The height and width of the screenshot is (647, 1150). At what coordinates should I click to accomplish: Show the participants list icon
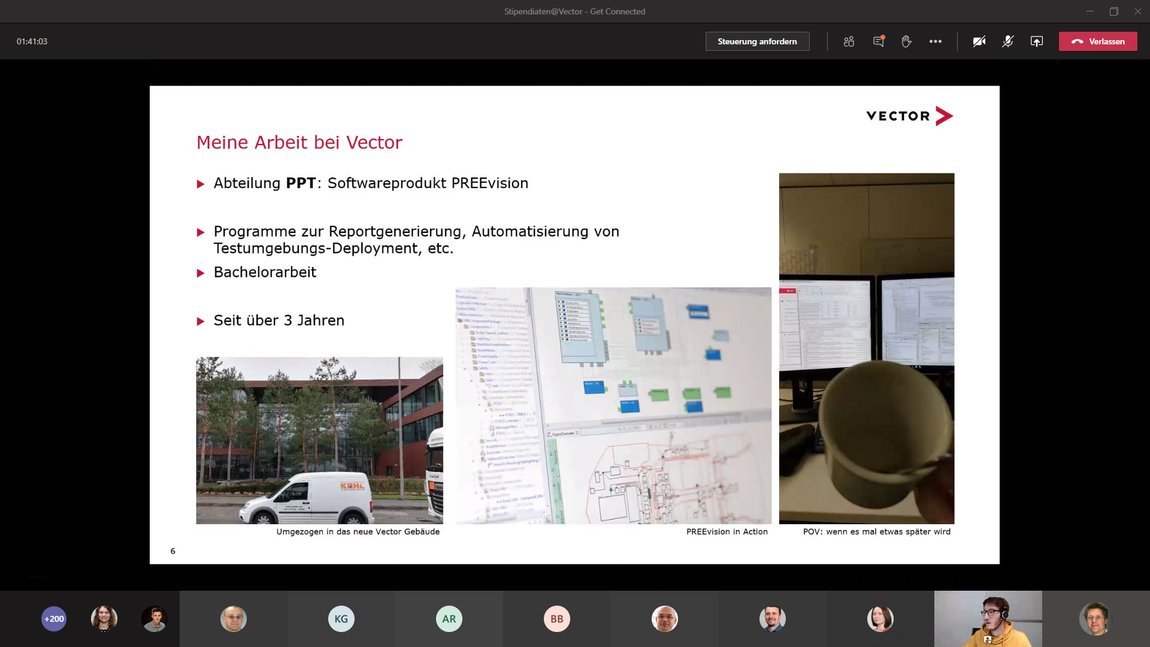pyautogui.click(x=849, y=42)
